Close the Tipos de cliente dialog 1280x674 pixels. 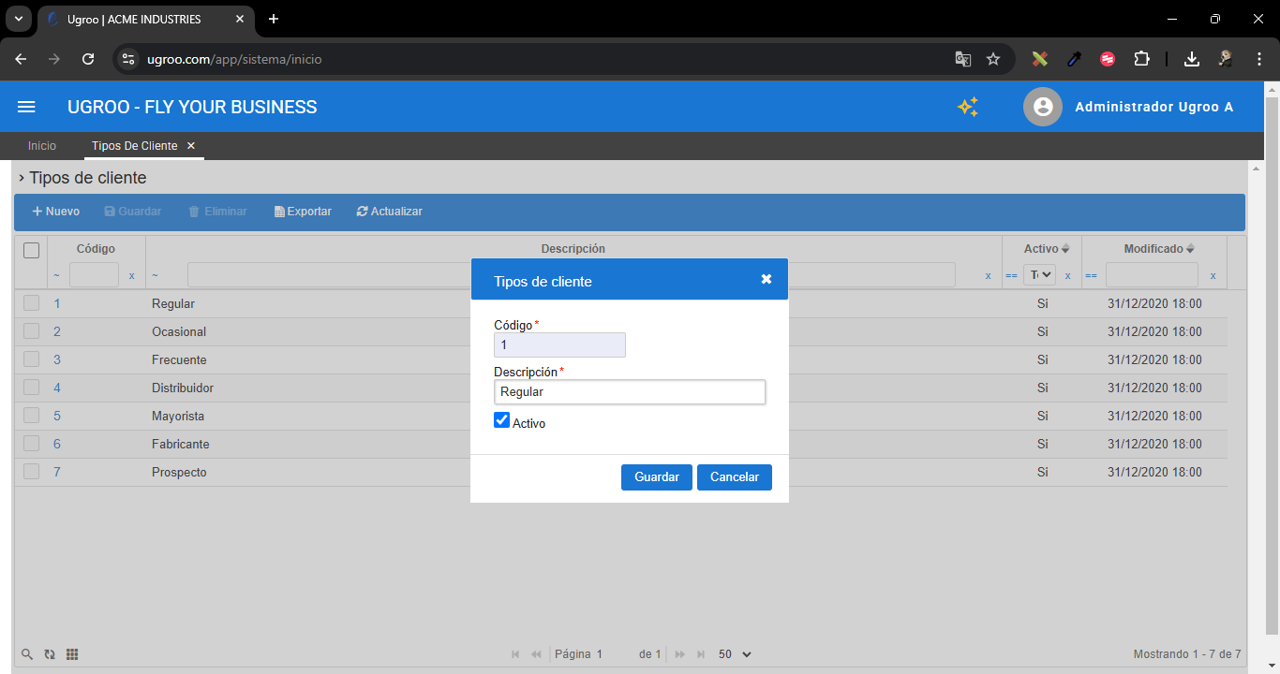[x=766, y=279]
